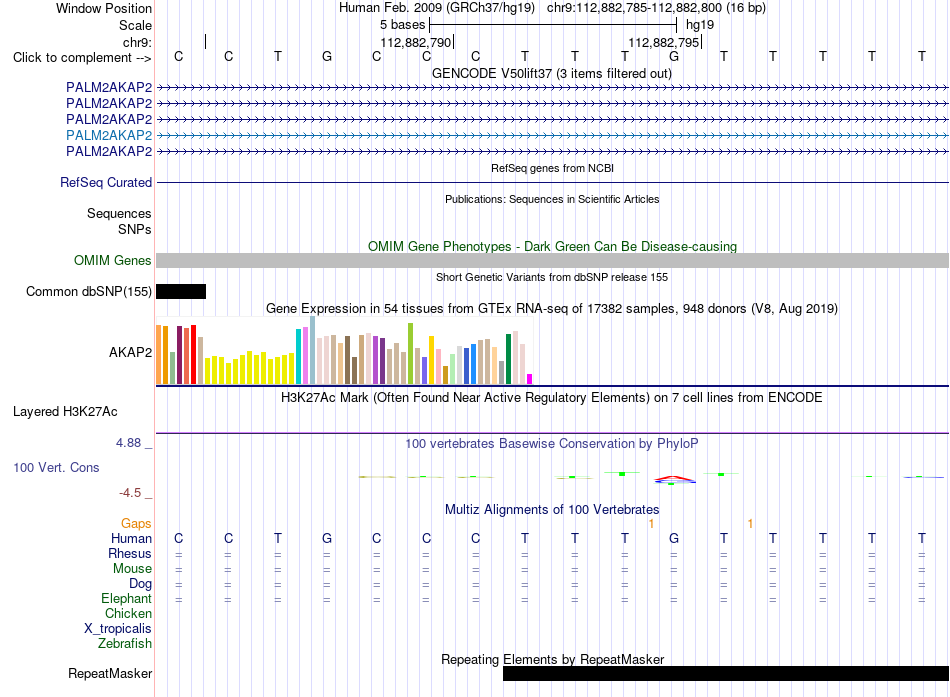Click the 'Gene Expression in 54 tissues' title
Screen dimensions: 950x697
tap(552, 308)
